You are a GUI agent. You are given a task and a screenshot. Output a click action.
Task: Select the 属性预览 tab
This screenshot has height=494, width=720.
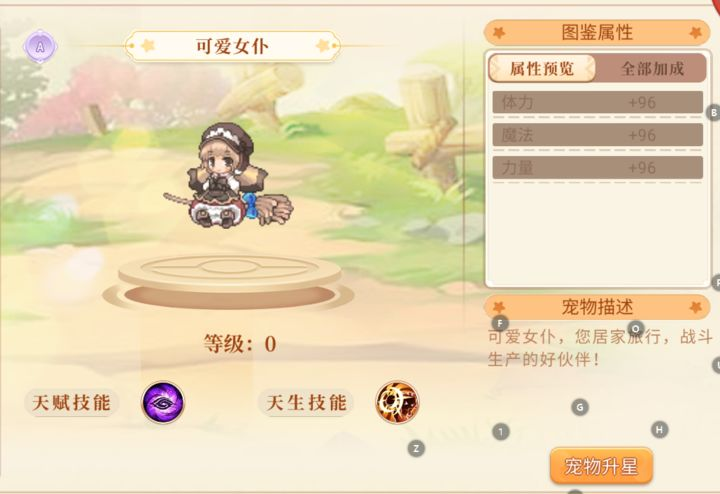(x=542, y=69)
